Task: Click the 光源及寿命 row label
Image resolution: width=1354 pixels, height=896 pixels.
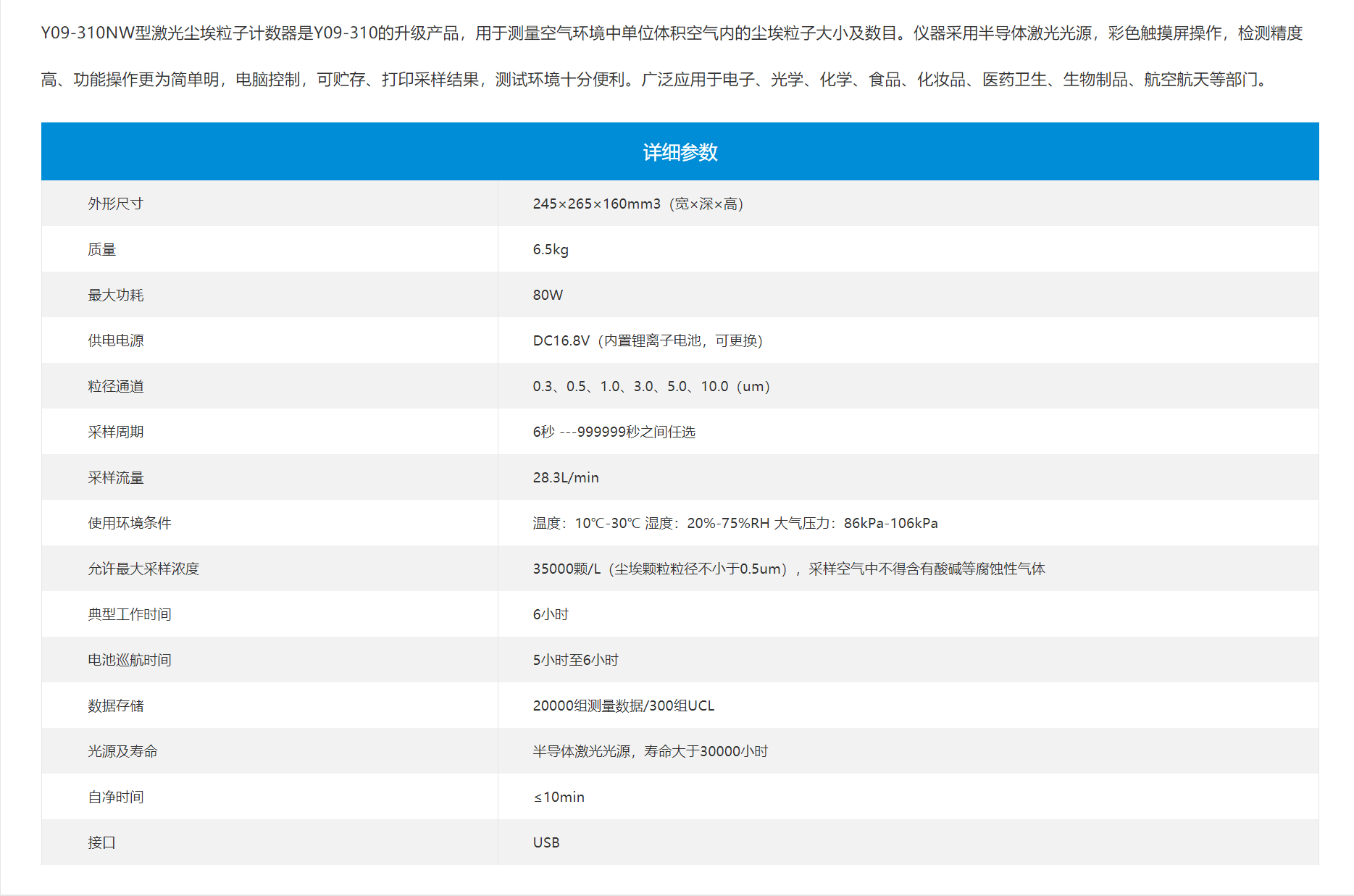Action: point(122,751)
